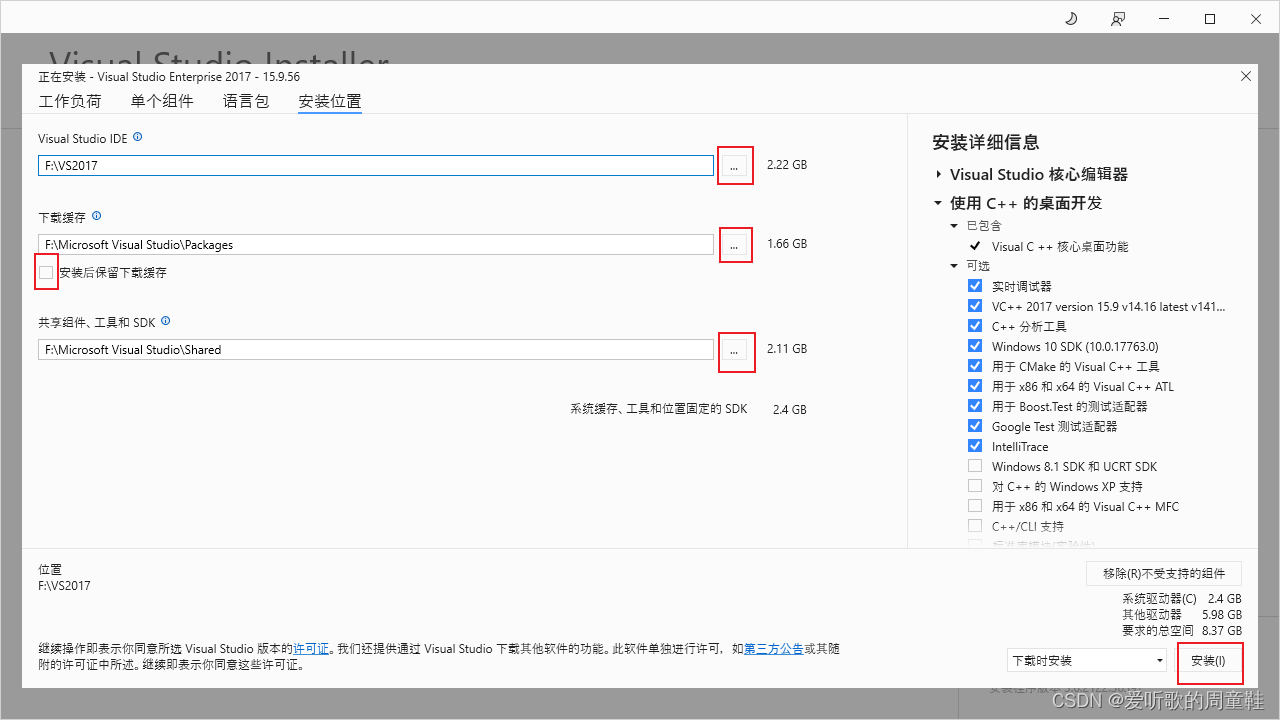The image size is (1280, 720).
Task: Click the info icon beside 下载缓存
Action: tap(96, 216)
